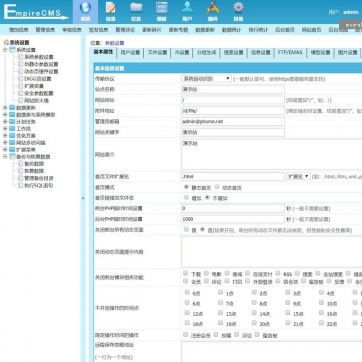
Task: Collapse the 备份与恢复数据 tree node
Action: coord(5,157)
